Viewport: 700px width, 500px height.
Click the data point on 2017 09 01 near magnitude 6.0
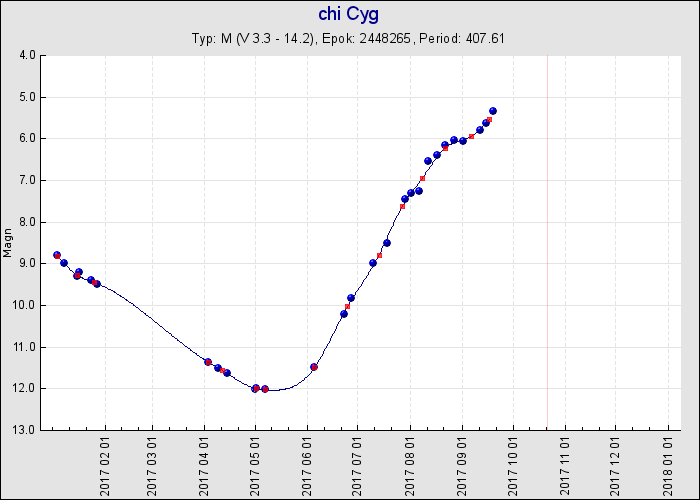click(x=463, y=141)
